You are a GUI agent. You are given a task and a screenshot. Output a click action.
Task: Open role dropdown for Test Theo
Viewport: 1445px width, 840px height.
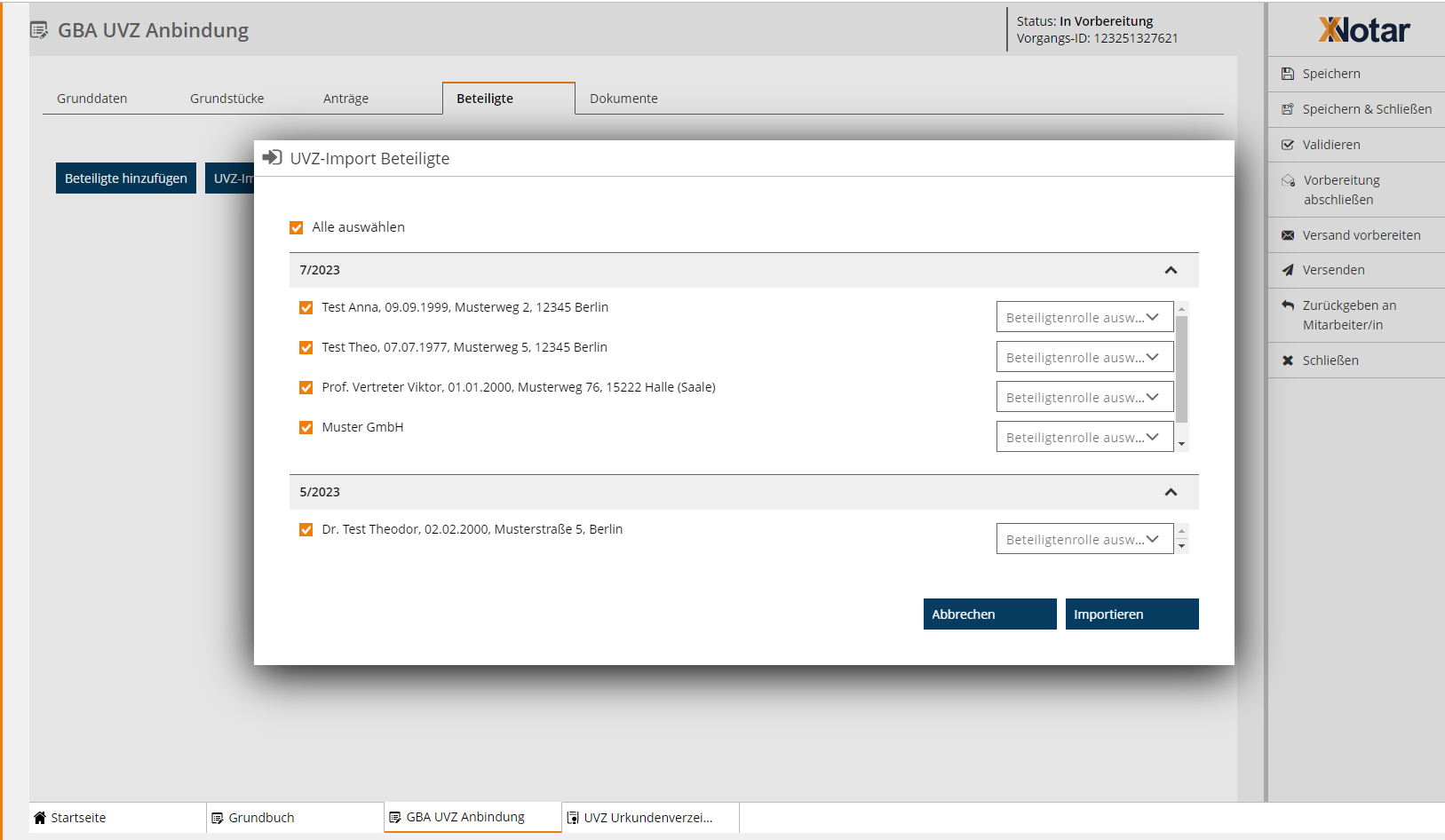click(x=1084, y=357)
